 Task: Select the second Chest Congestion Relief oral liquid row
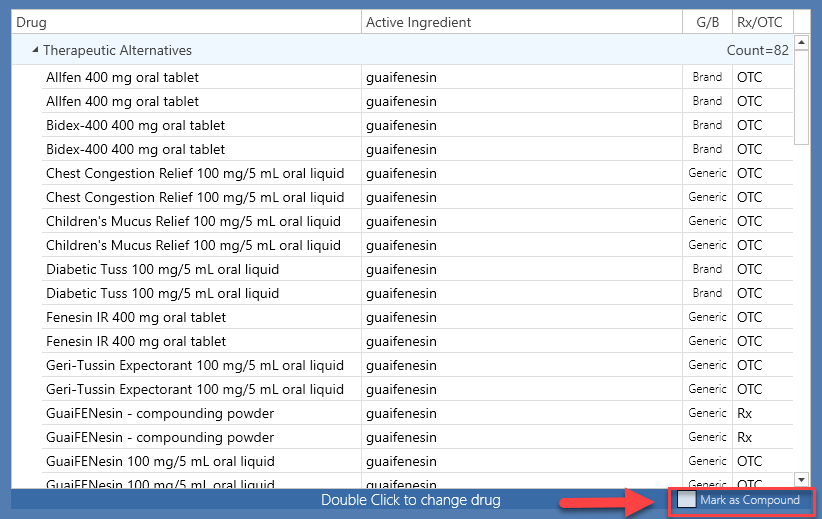pos(417,197)
